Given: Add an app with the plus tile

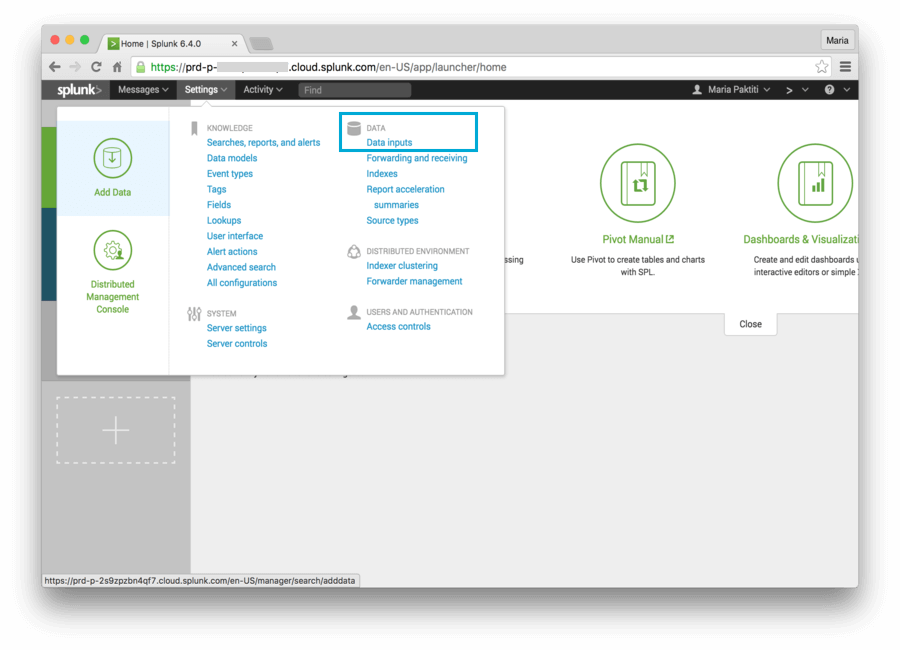Looking at the screenshot, I should [x=116, y=430].
